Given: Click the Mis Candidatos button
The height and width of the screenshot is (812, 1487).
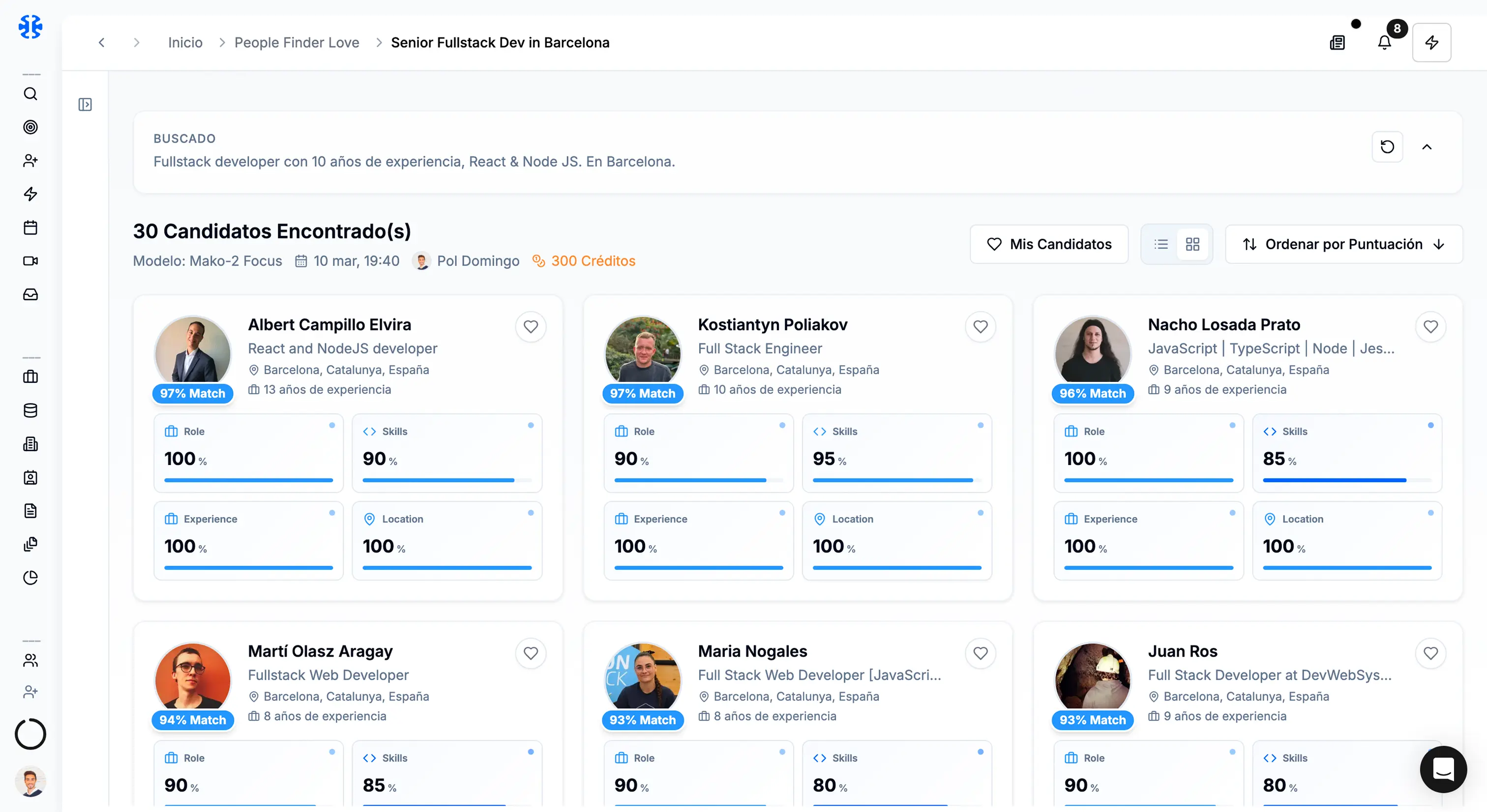Looking at the screenshot, I should coord(1049,244).
